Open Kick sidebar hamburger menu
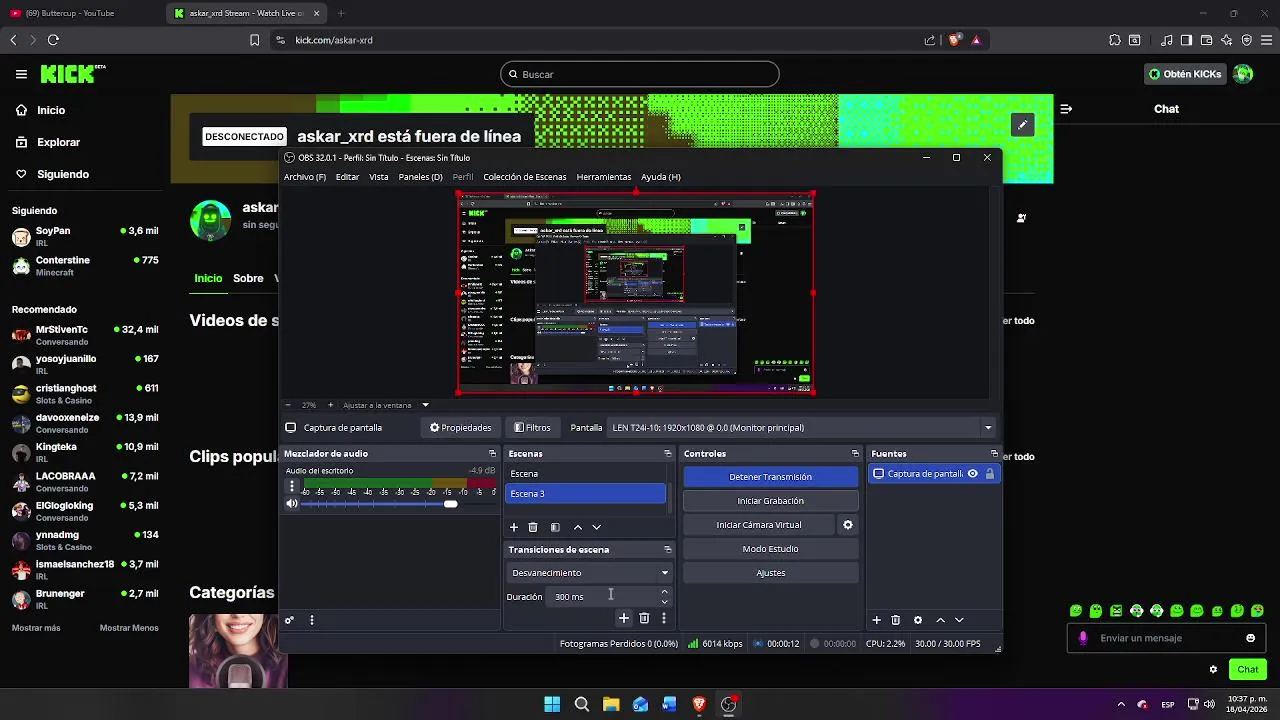 point(21,74)
